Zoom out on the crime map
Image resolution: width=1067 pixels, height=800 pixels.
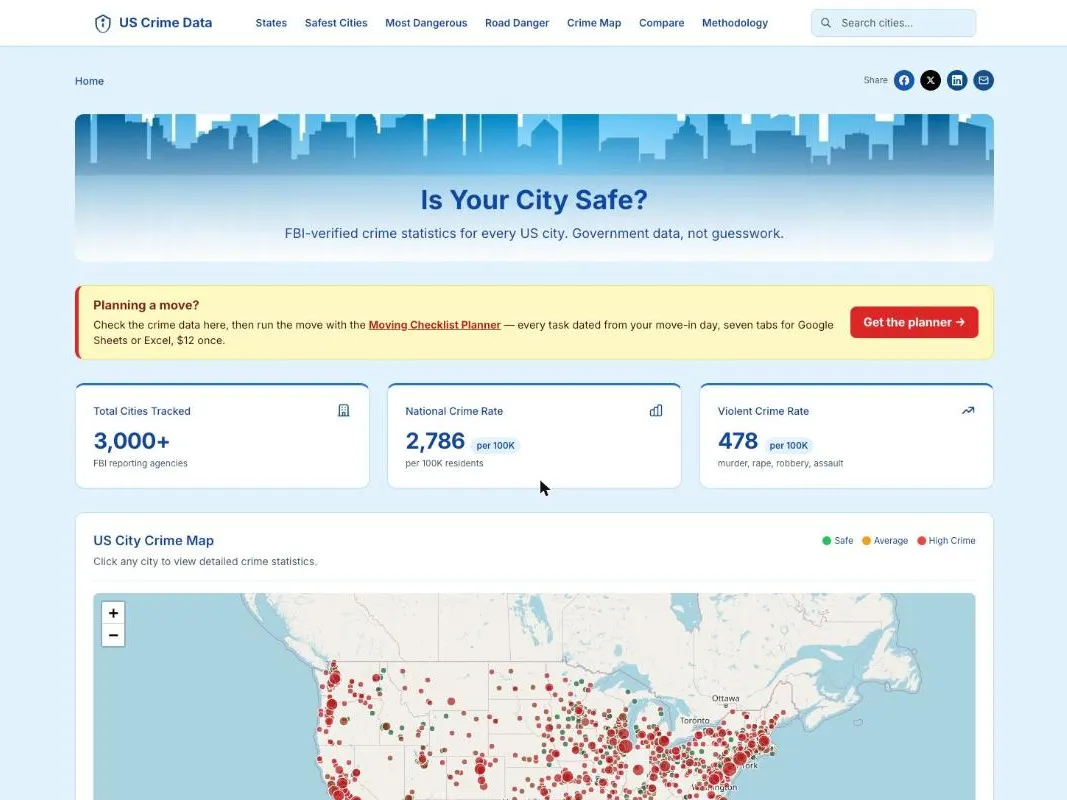click(113, 635)
